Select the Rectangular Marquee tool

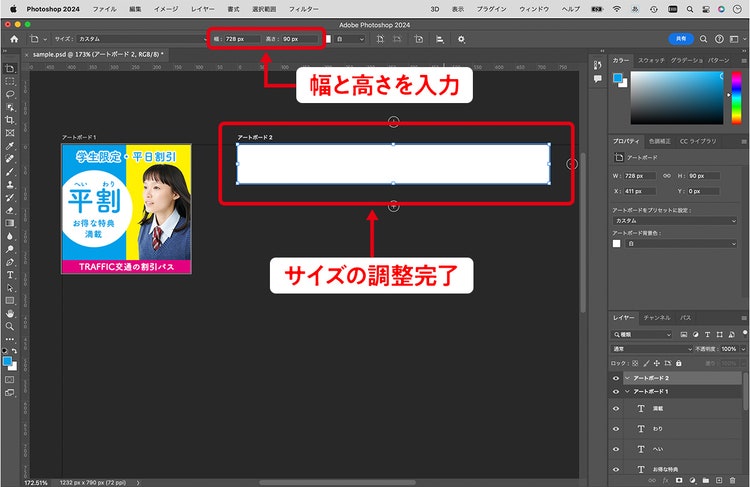(x=10, y=82)
